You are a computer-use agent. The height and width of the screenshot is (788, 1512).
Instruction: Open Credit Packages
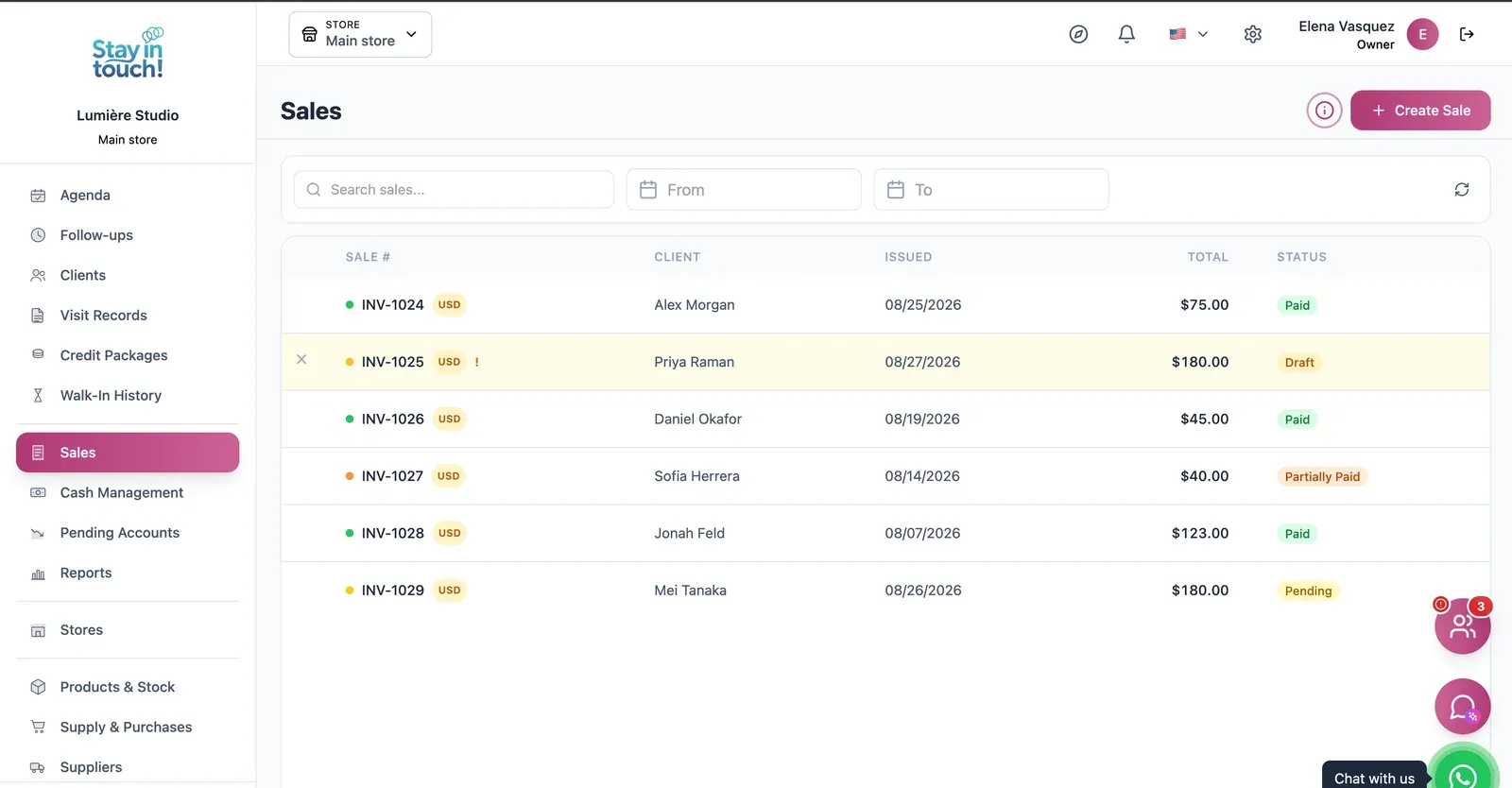[x=128, y=355]
